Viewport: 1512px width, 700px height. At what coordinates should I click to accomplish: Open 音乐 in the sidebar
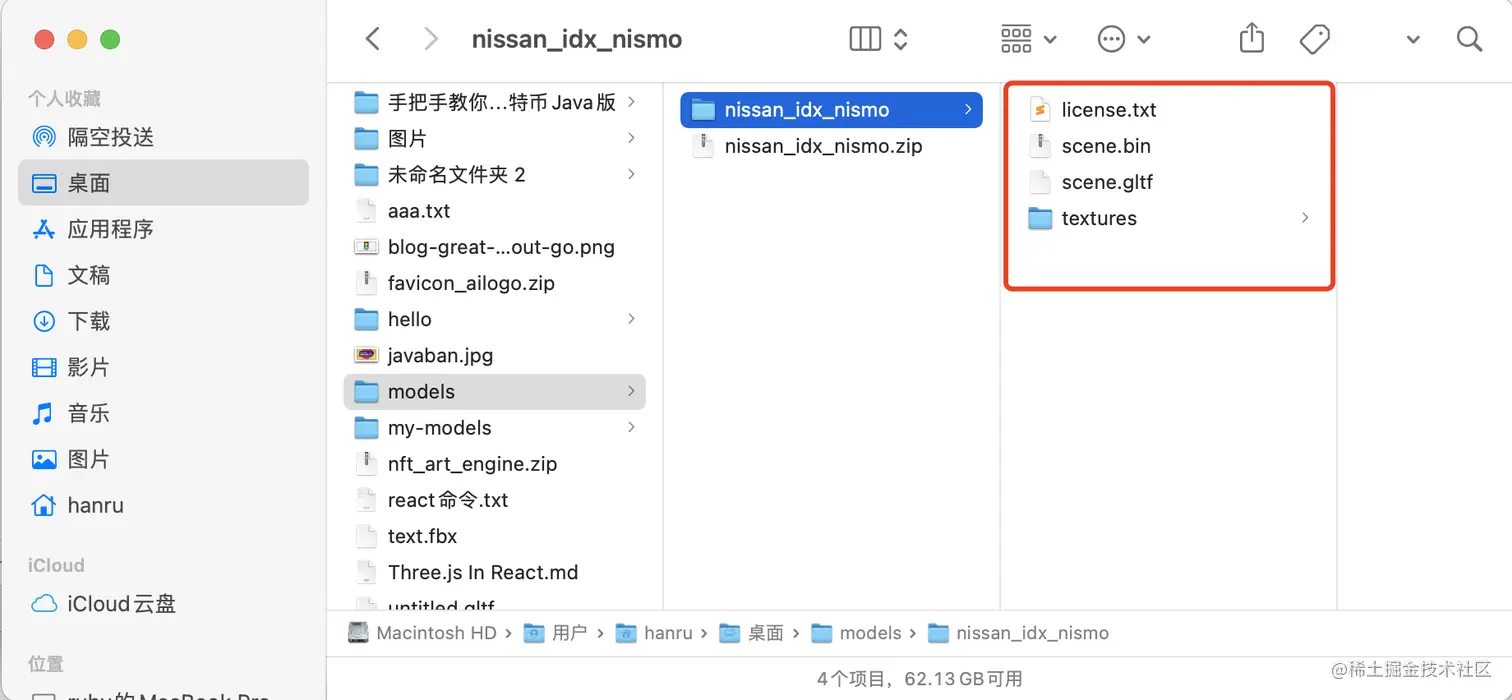(x=163, y=413)
